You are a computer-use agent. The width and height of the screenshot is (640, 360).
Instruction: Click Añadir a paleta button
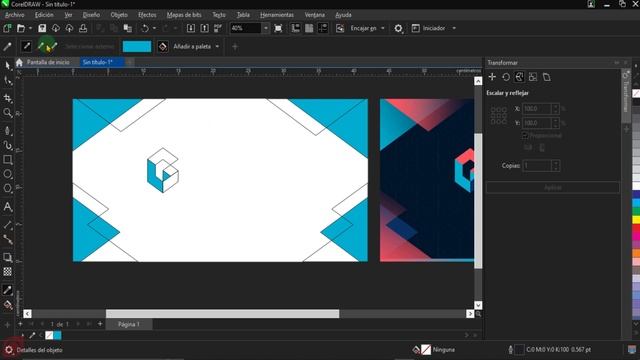pyautogui.click(x=192, y=47)
